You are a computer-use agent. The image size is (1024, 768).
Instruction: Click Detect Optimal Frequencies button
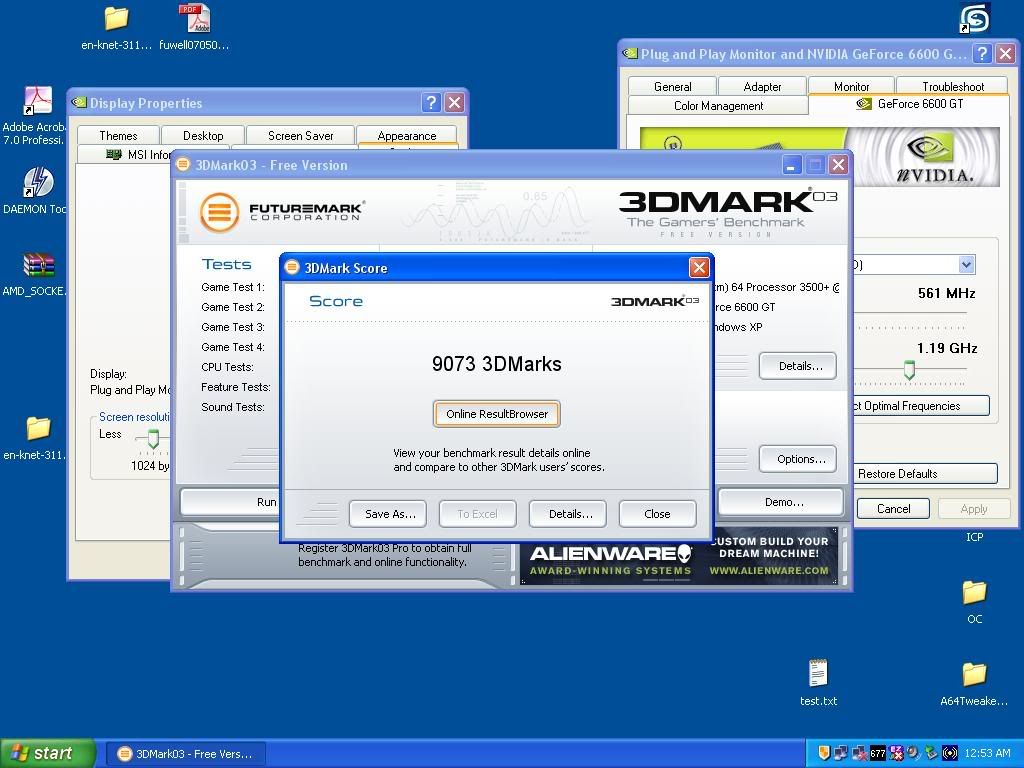pos(920,406)
